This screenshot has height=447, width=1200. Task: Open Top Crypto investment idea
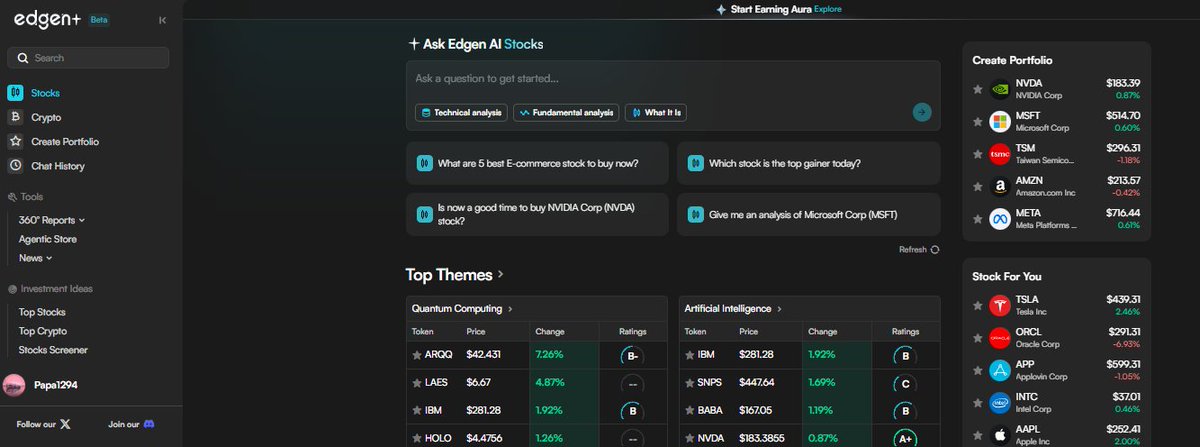coord(43,331)
